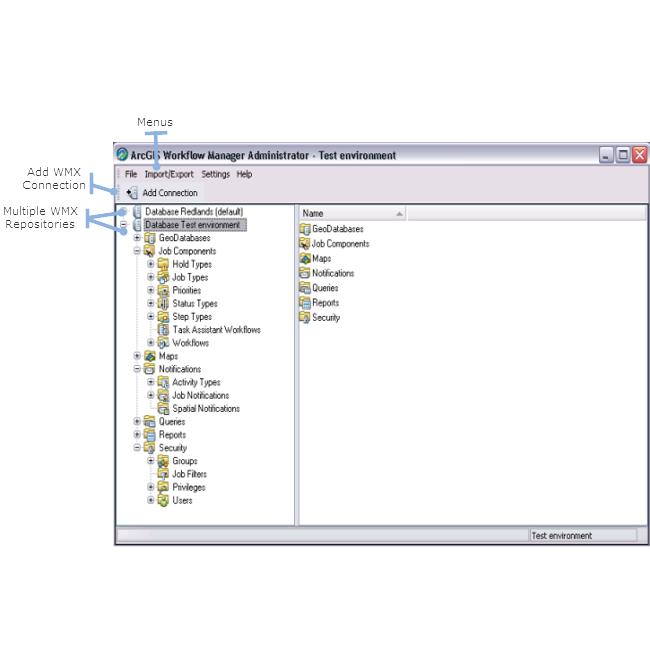This screenshot has height=650, width=650.
Task: Collapse the Job Components tree node
Action: click(x=137, y=251)
